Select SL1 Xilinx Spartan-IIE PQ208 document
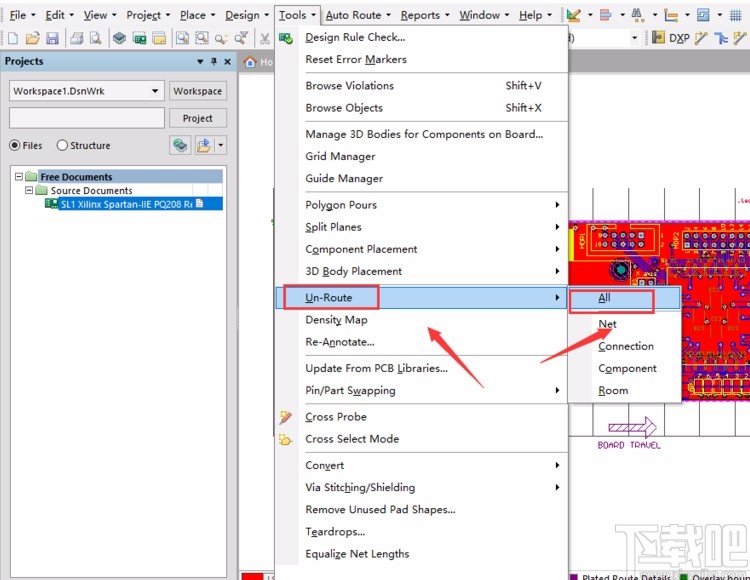The image size is (750, 580). coord(125,204)
